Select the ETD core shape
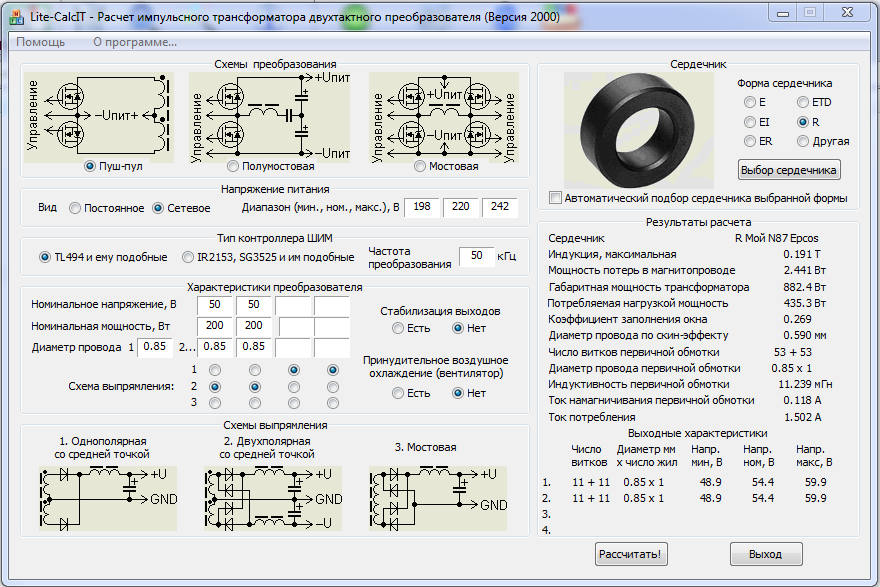Image resolution: width=880 pixels, height=587 pixels. click(802, 102)
